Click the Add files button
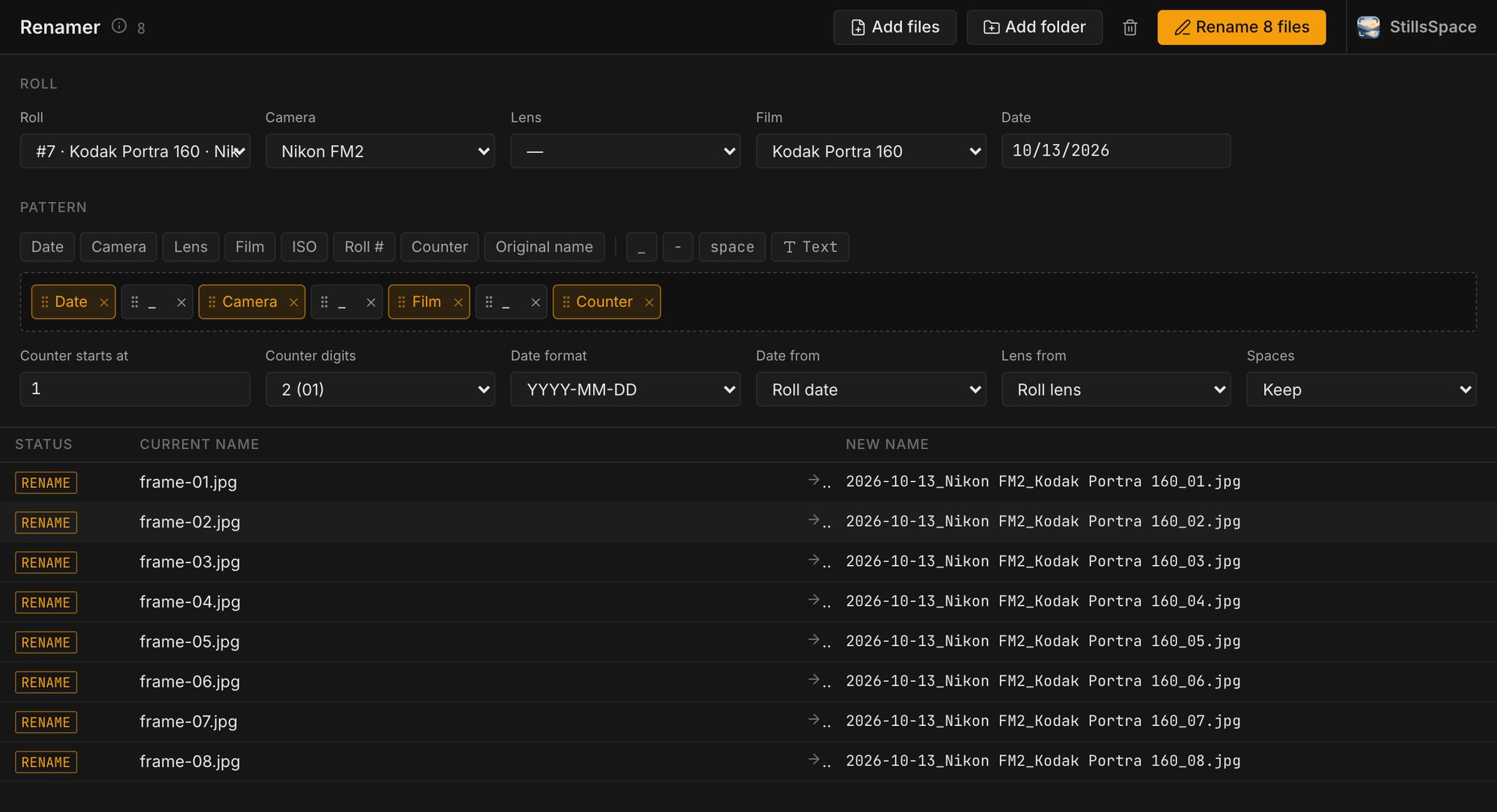The width and height of the screenshot is (1497, 812). (x=894, y=28)
